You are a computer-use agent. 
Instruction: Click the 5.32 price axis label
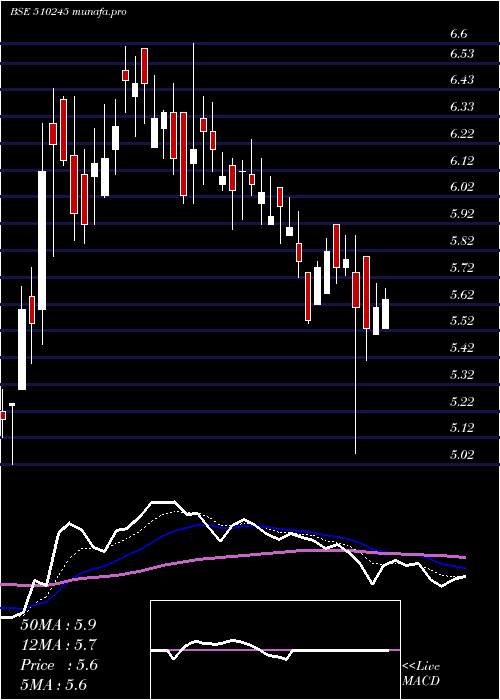(x=462, y=374)
